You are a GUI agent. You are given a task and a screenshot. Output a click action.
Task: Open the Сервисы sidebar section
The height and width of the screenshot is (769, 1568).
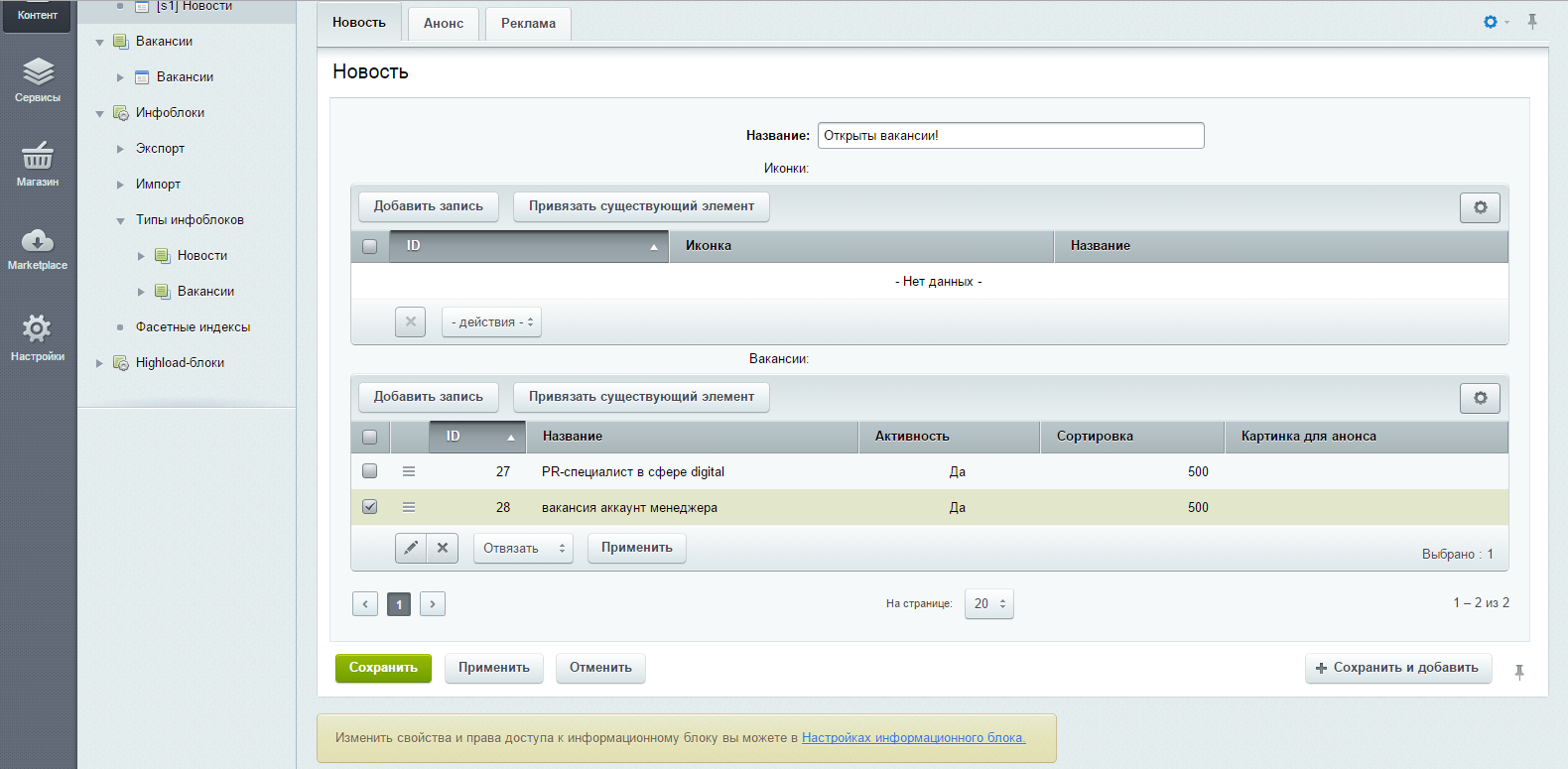tap(38, 79)
